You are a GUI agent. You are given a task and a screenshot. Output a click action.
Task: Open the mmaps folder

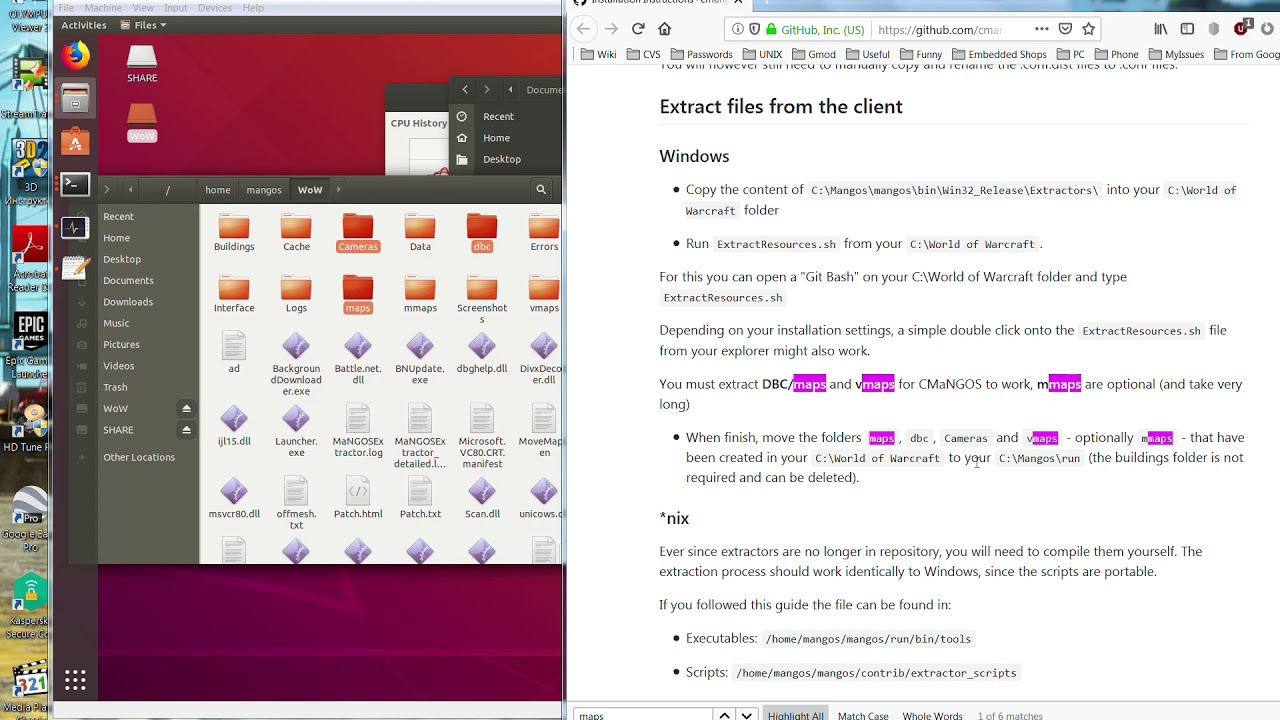pos(420,294)
